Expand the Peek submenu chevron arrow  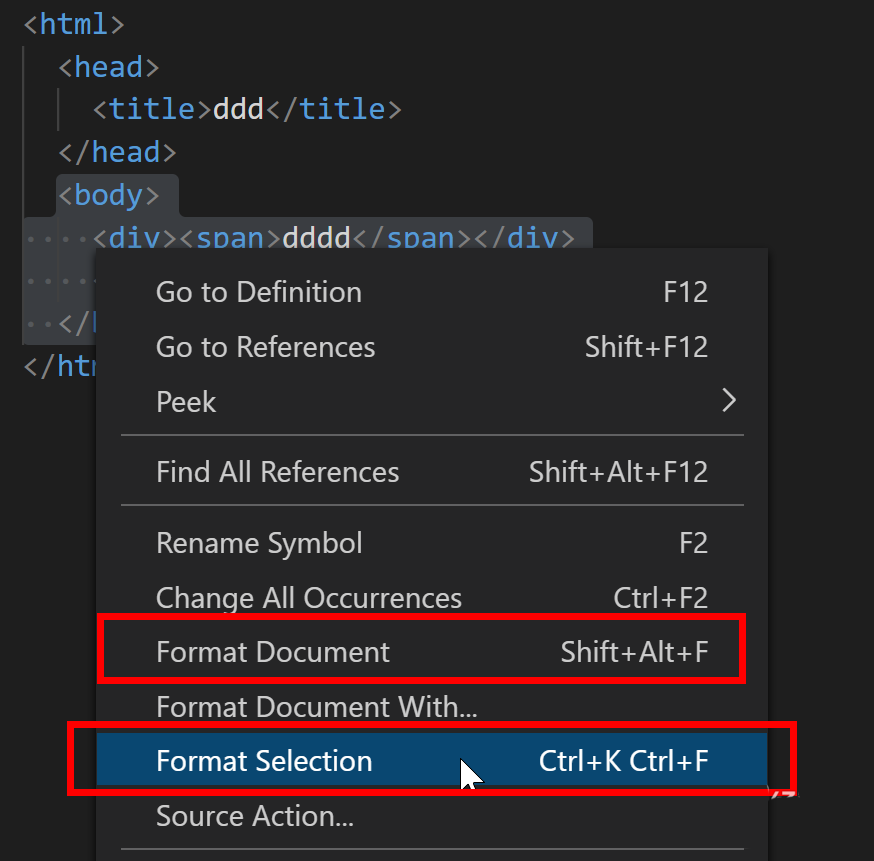click(729, 400)
